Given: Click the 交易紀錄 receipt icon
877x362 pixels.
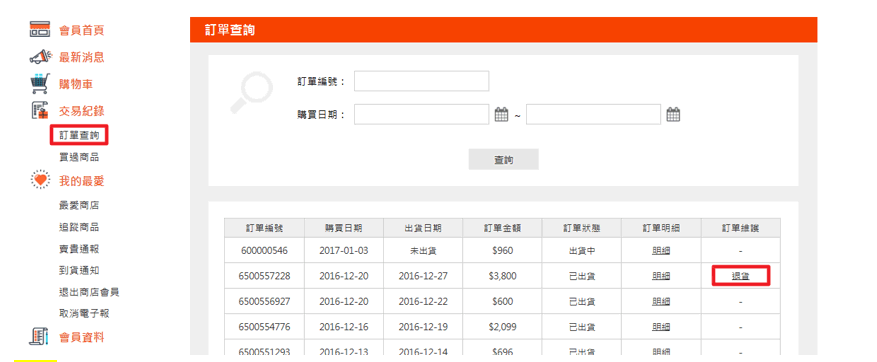Looking at the screenshot, I should click(40, 111).
